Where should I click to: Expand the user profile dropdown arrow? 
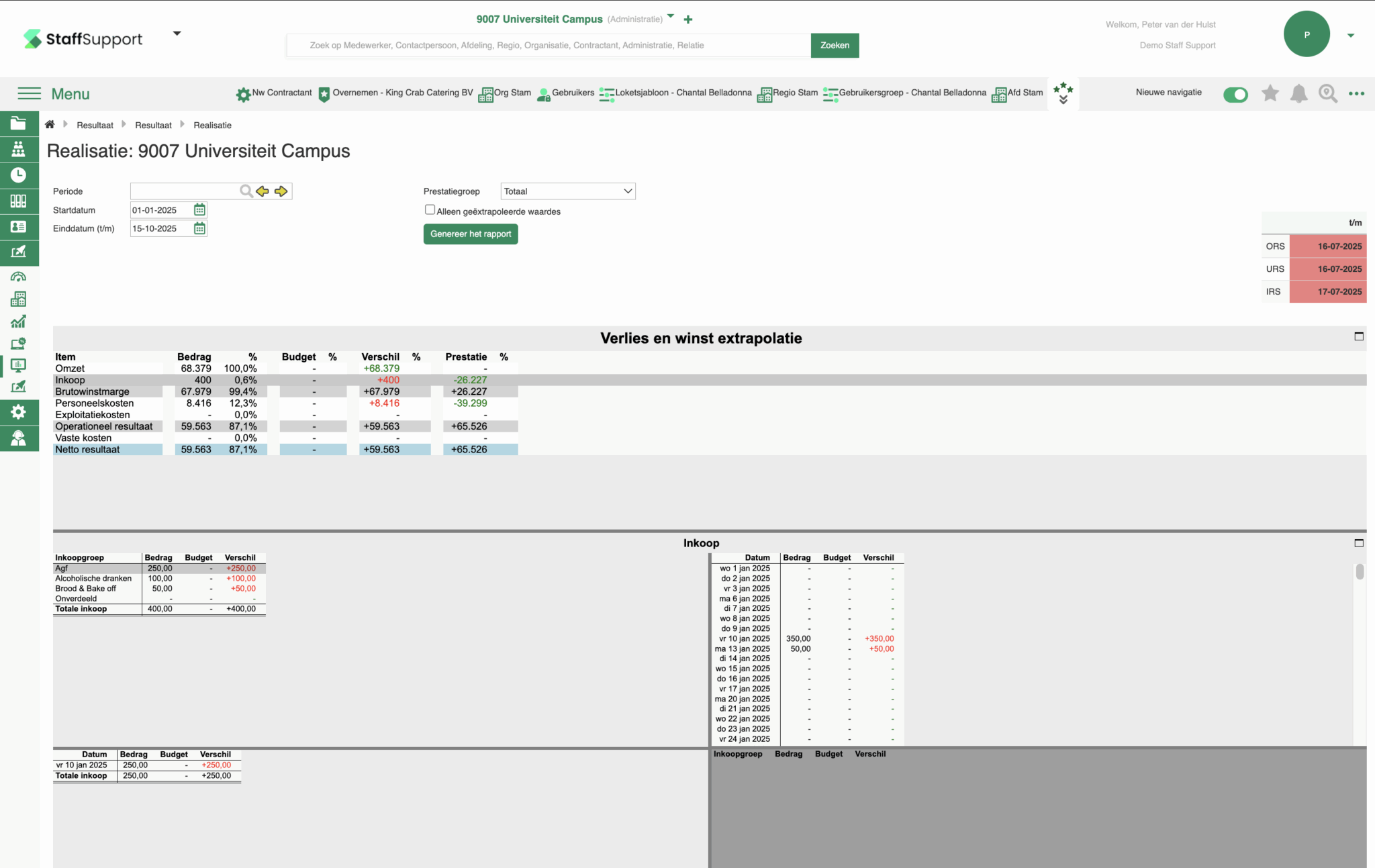[1350, 36]
